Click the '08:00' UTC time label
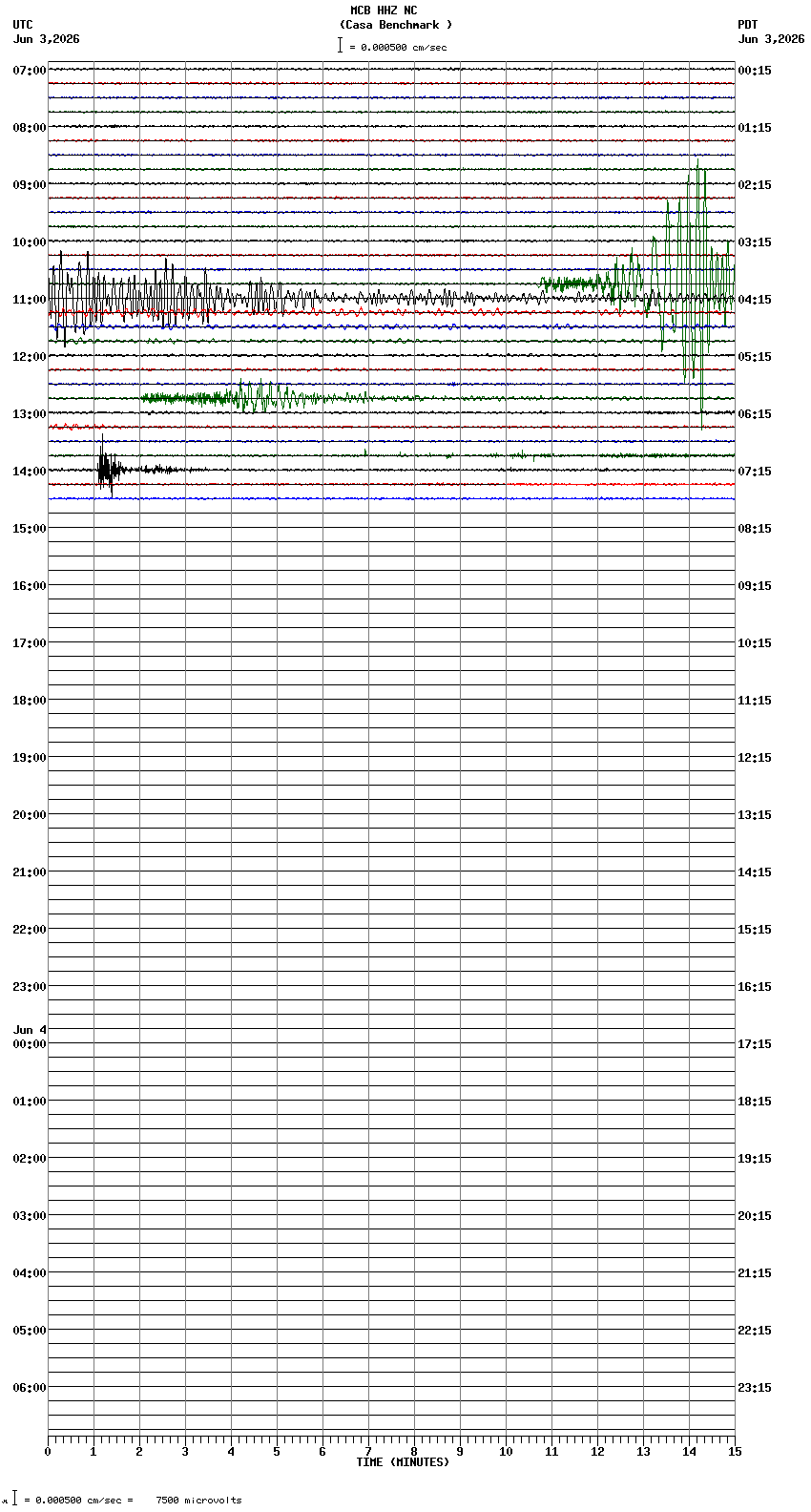The height and width of the screenshot is (1512, 811). [30, 128]
